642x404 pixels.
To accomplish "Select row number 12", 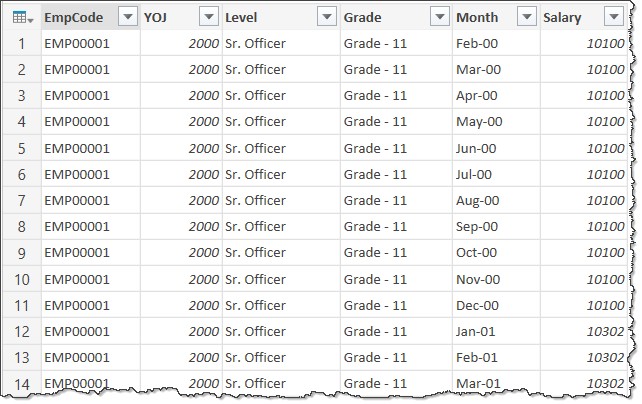I will point(19,330).
